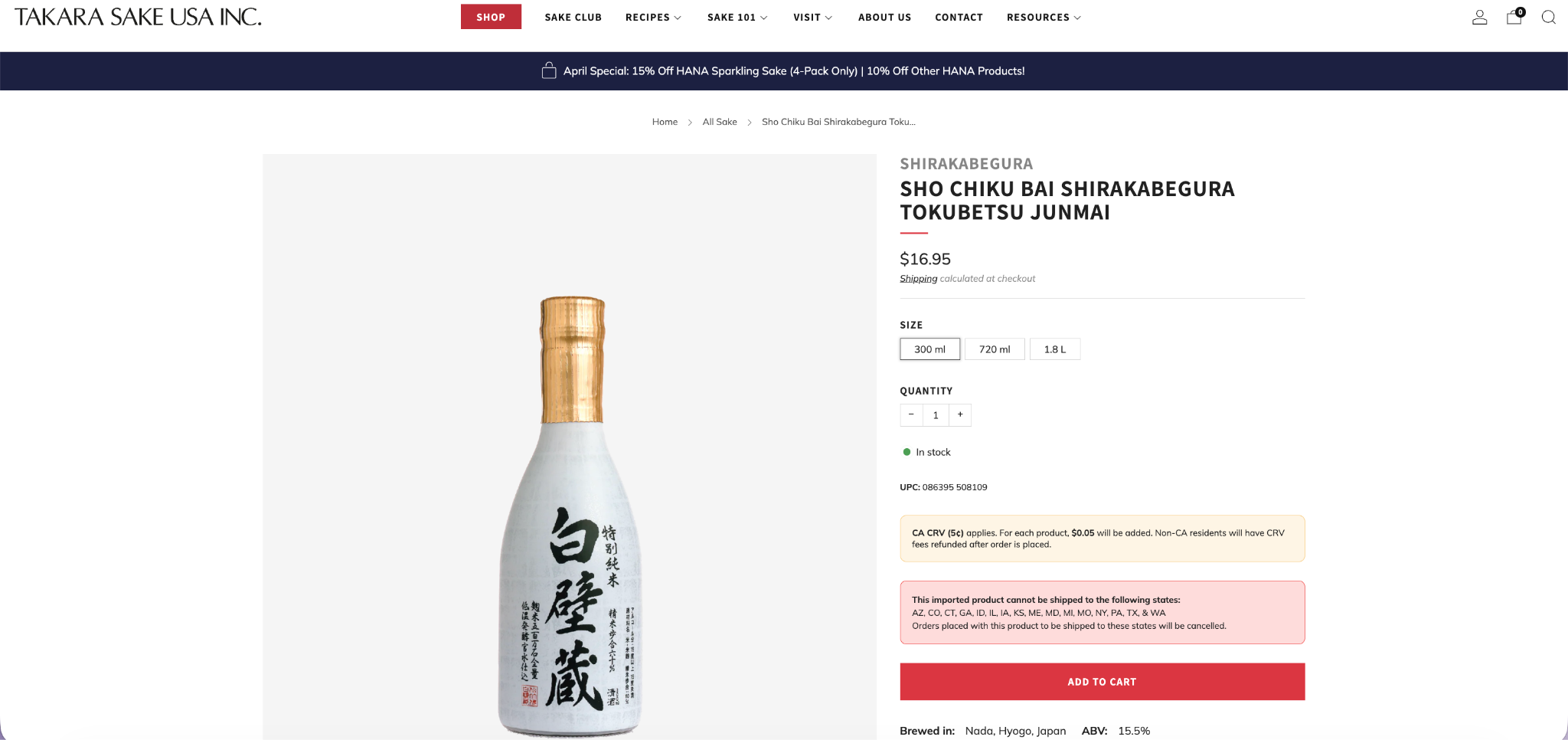
Task: Open the Visit dropdown menu
Action: tap(812, 17)
